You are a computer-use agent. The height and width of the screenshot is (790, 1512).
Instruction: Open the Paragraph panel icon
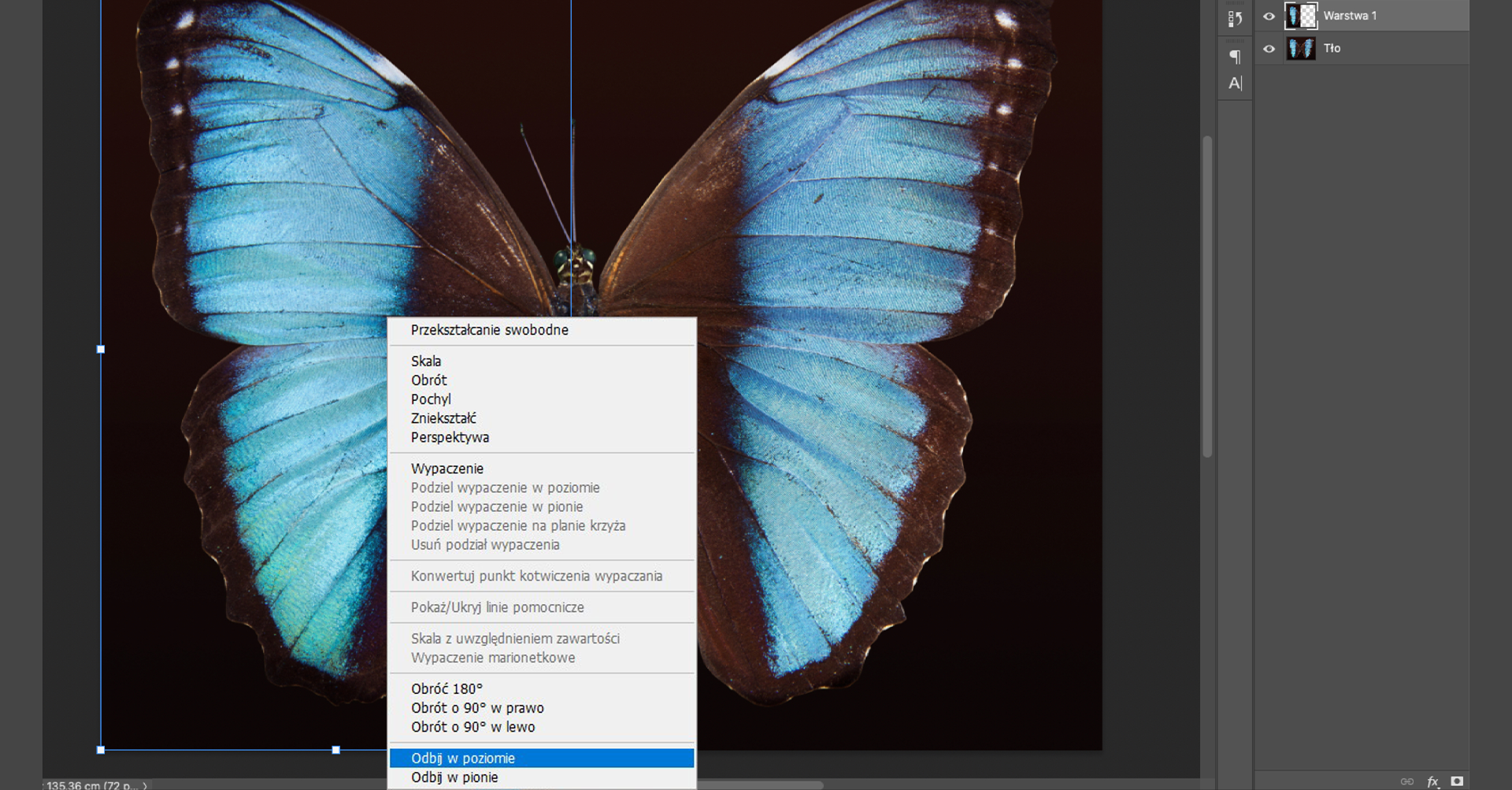pyautogui.click(x=1235, y=56)
